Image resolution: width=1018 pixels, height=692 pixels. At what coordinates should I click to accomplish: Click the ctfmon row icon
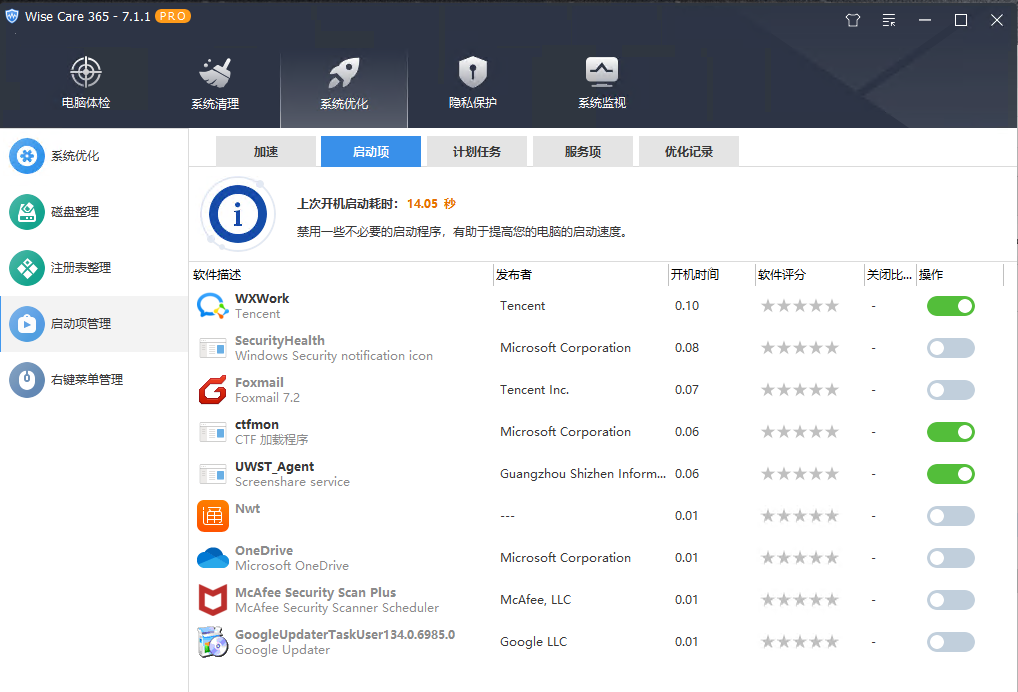click(x=213, y=432)
